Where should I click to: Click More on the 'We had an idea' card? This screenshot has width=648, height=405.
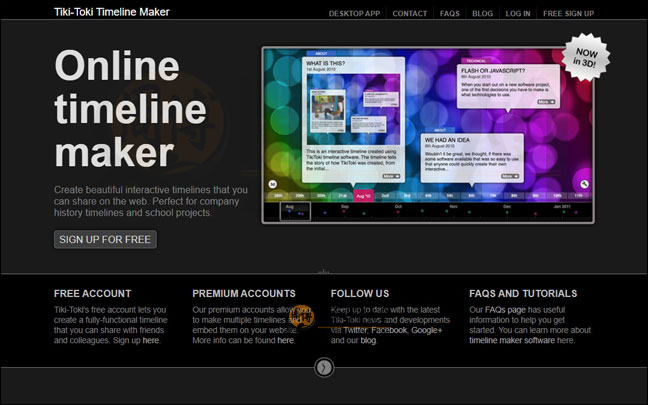[510, 176]
